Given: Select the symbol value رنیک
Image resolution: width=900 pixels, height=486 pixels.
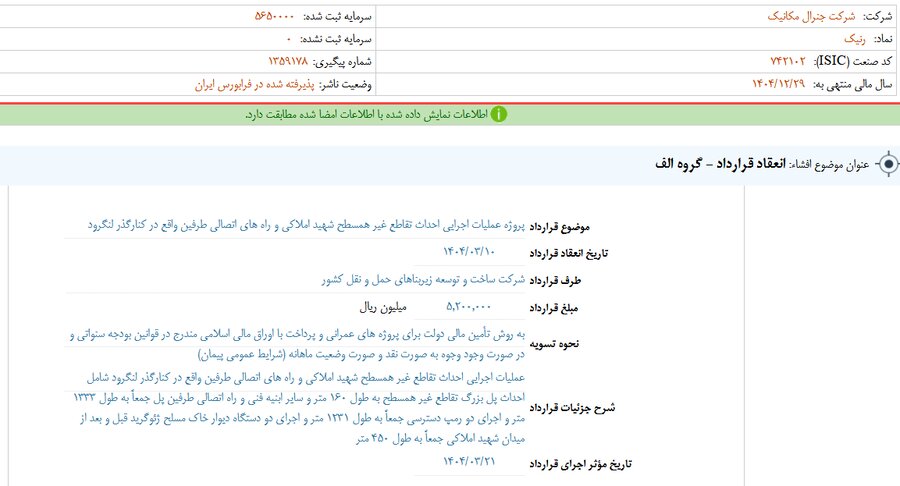Looking at the screenshot, I should pos(855,39).
